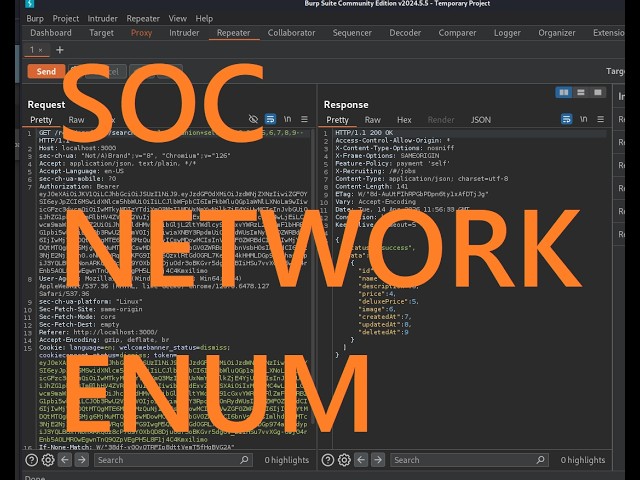The height and width of the screenshot is (480, 640).
Task: Go to previous Response search match
Action: 361,460
